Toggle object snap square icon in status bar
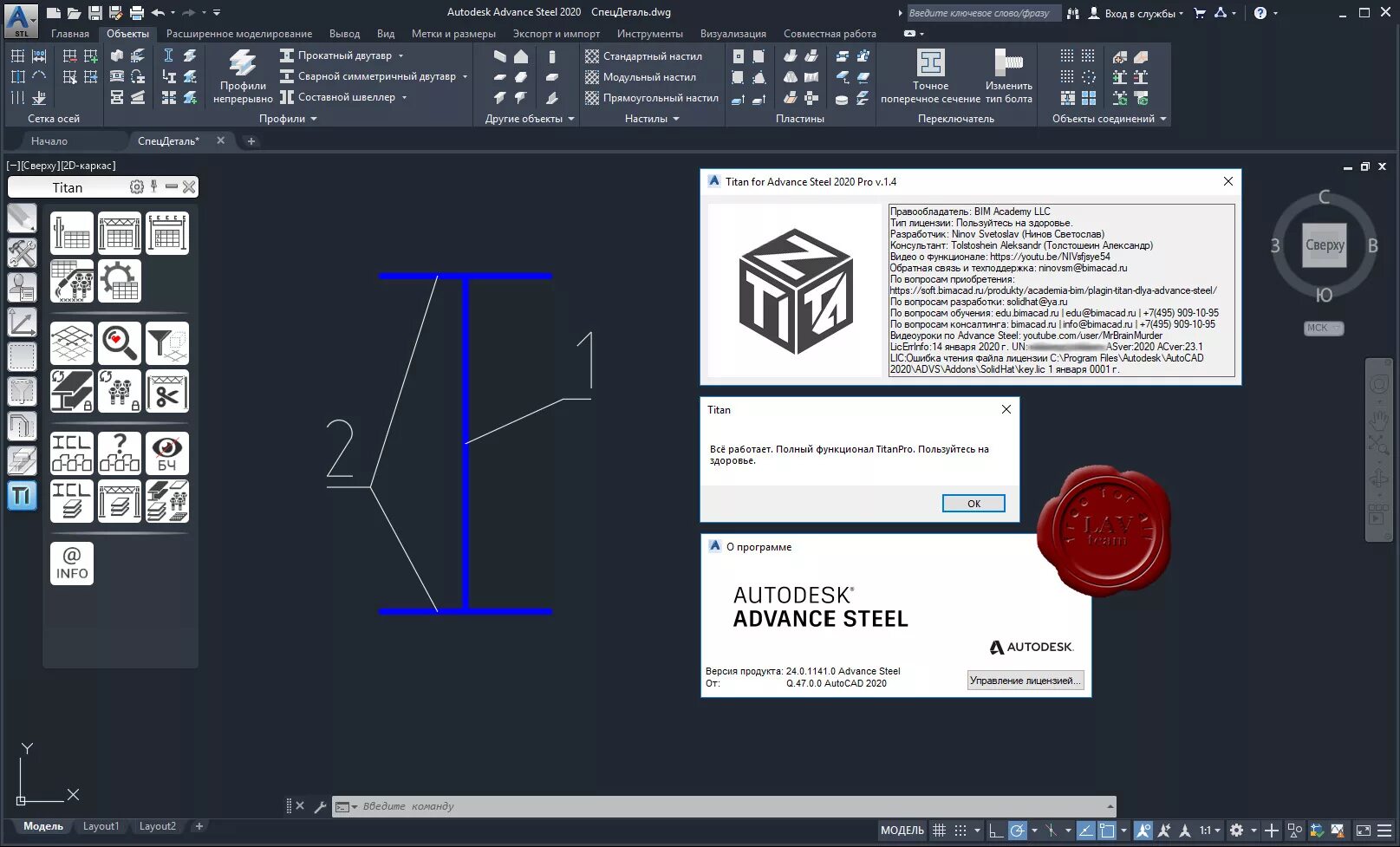 point(1107,831)
